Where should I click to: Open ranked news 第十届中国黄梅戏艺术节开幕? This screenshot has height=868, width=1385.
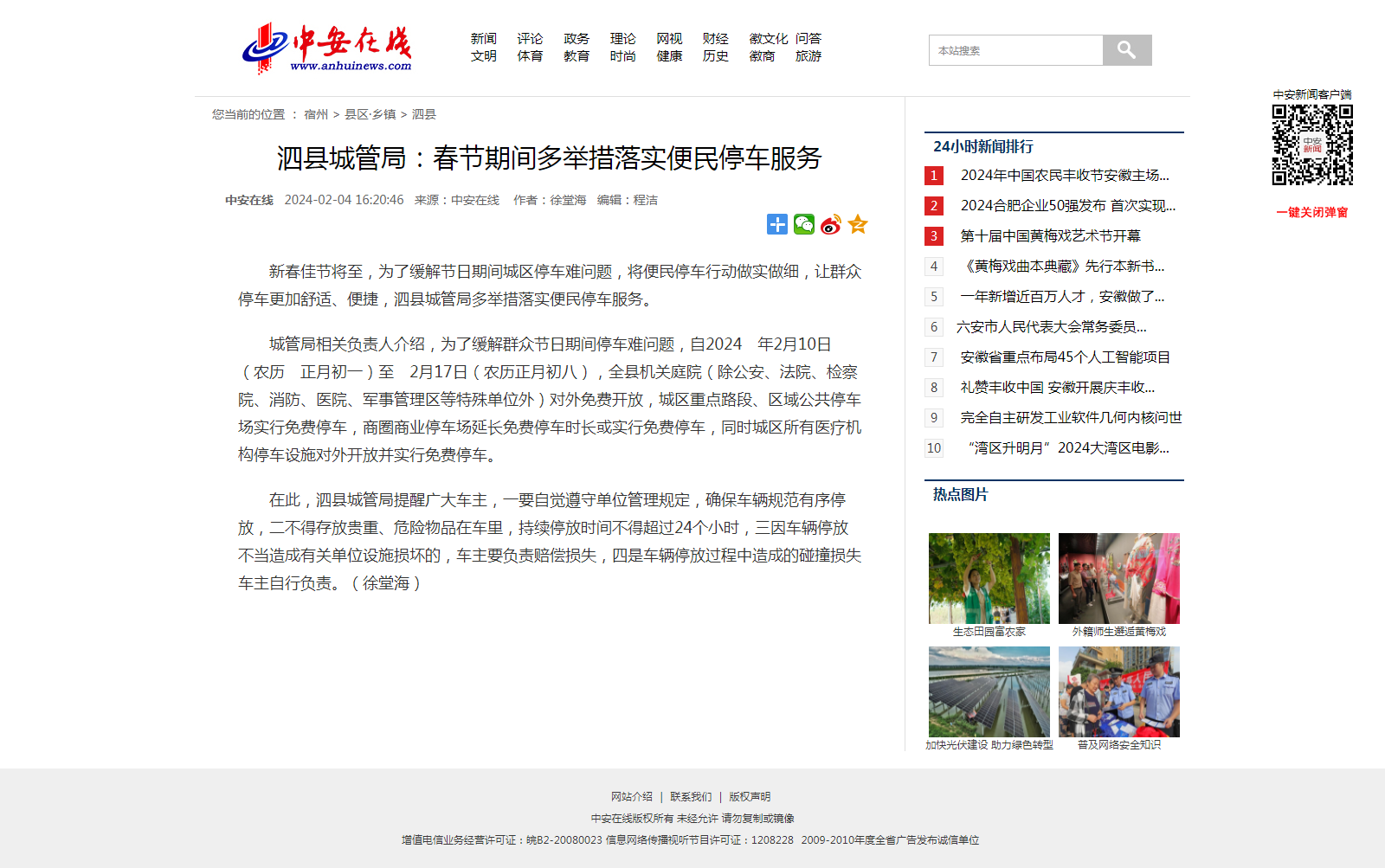pos(1051,236)
